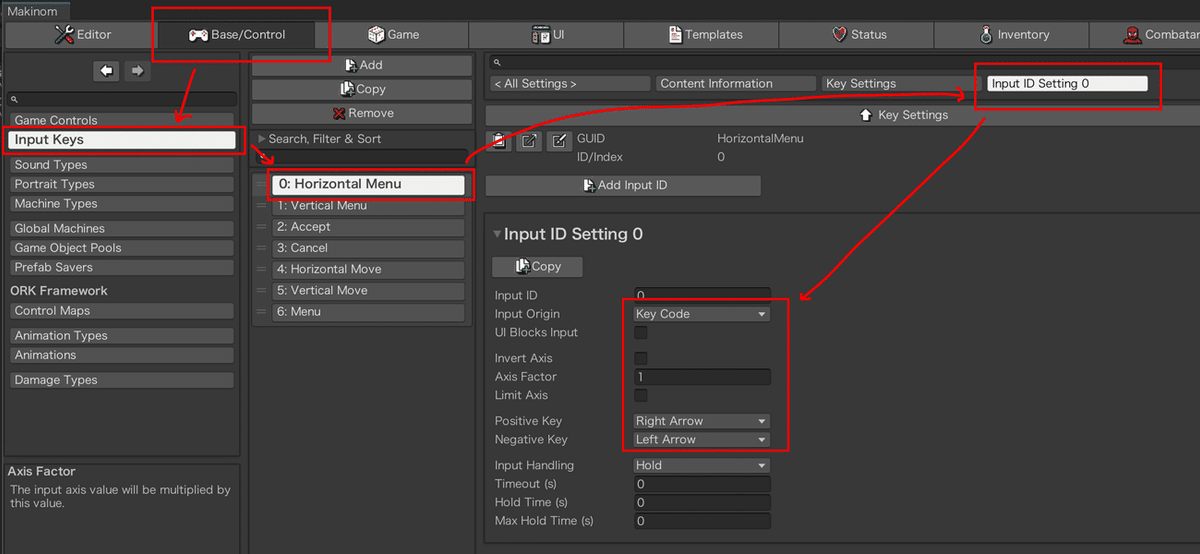
Task: Switch to the Game tab
Action: click(x=393, y=34)
